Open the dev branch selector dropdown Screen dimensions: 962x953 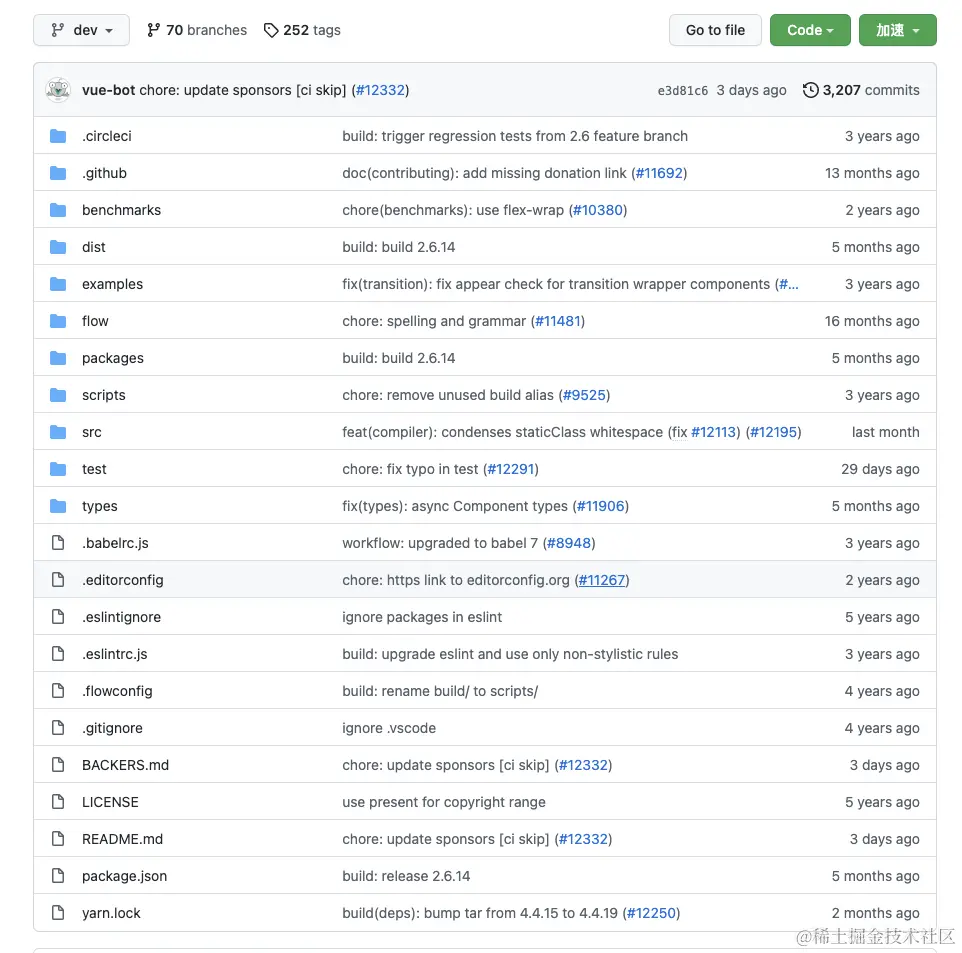[x=82, y=30]
